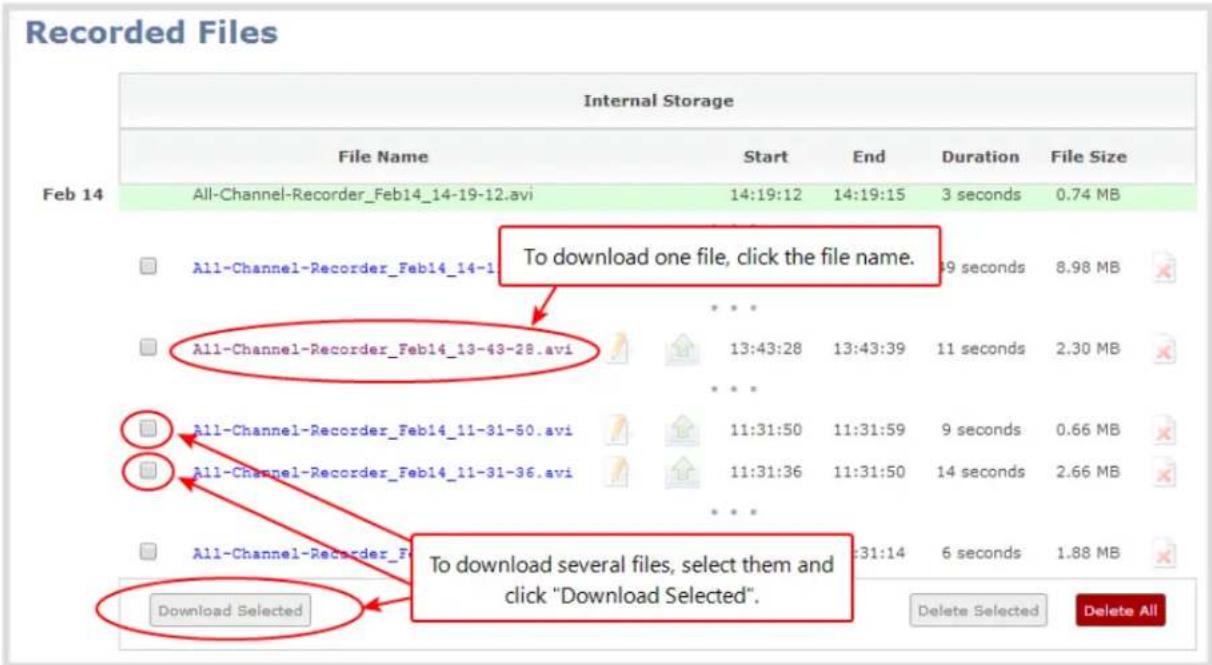Viewport: 1212px width, 665px height.
Task: Click the 6 seconds duration value
Action: 980,553
